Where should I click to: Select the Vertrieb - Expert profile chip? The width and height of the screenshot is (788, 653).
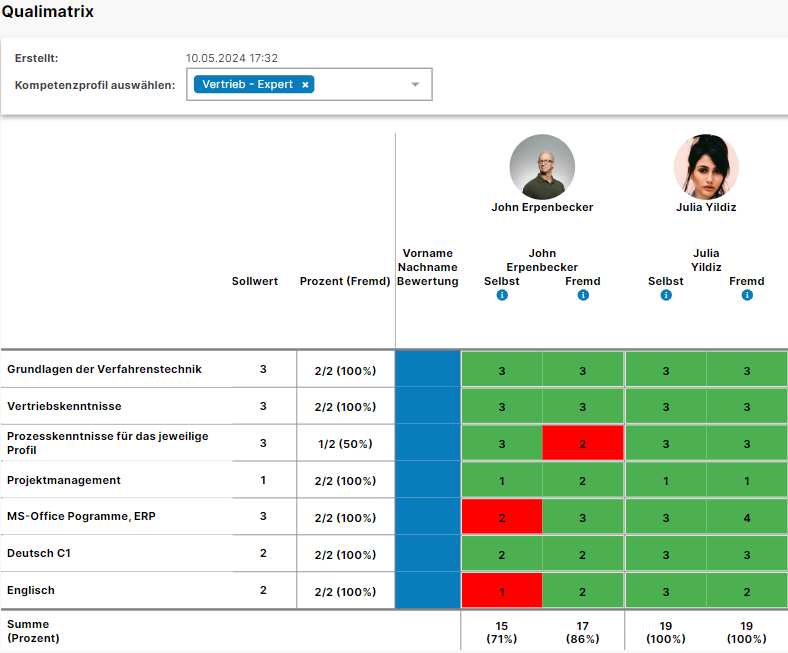tap(247, 85)
